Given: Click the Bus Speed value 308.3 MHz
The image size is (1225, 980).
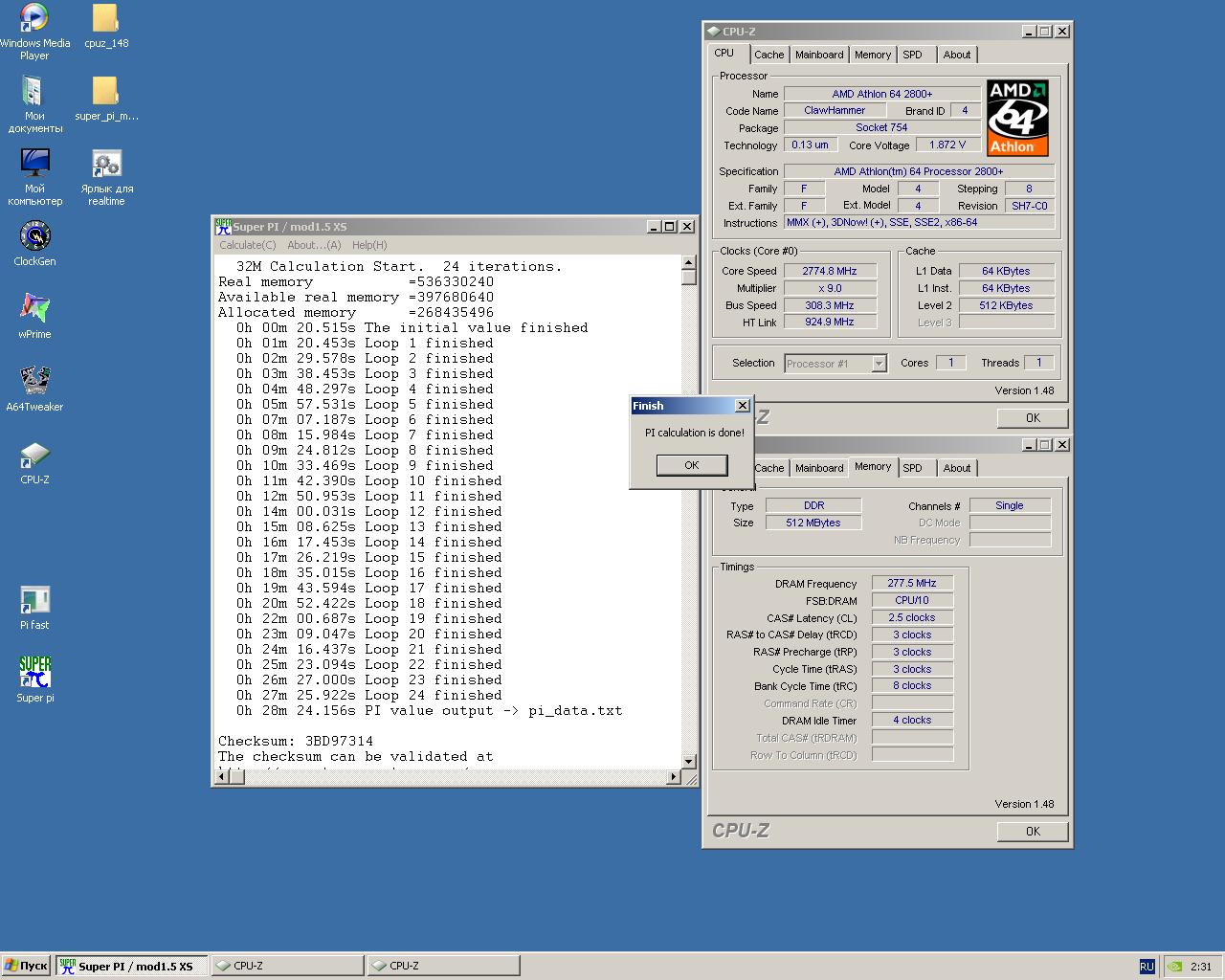Looking at the screenshot, I should point(829,305).
